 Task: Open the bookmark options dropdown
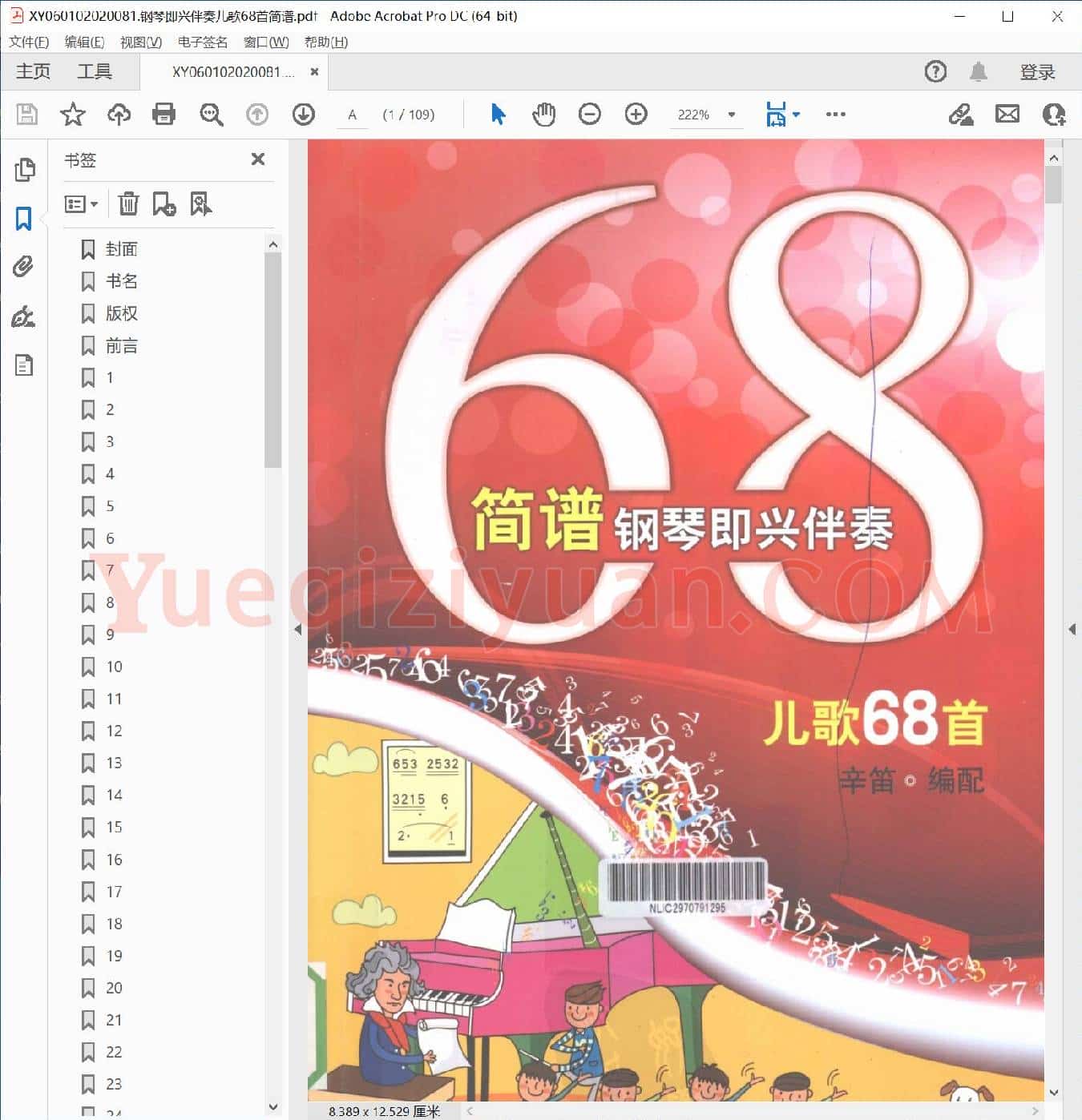point(81,204)
